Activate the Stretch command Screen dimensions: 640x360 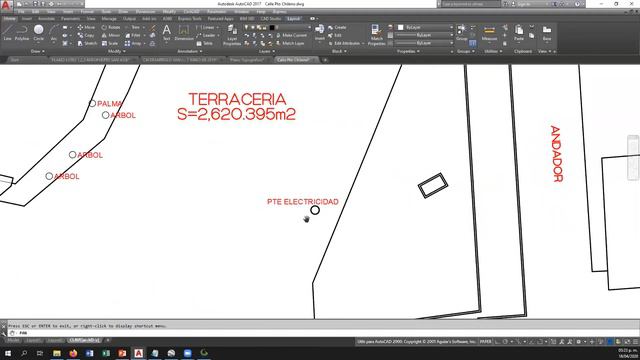pyautogui.click(x=87, y=43)
